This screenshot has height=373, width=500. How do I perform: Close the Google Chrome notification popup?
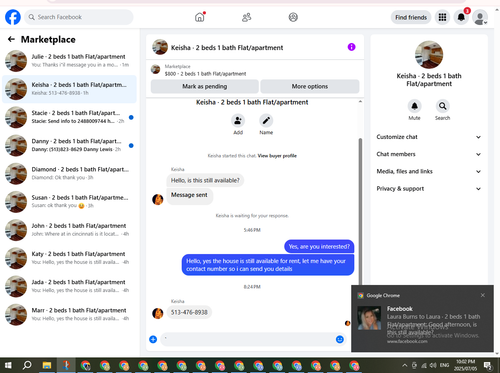[483, 295]
